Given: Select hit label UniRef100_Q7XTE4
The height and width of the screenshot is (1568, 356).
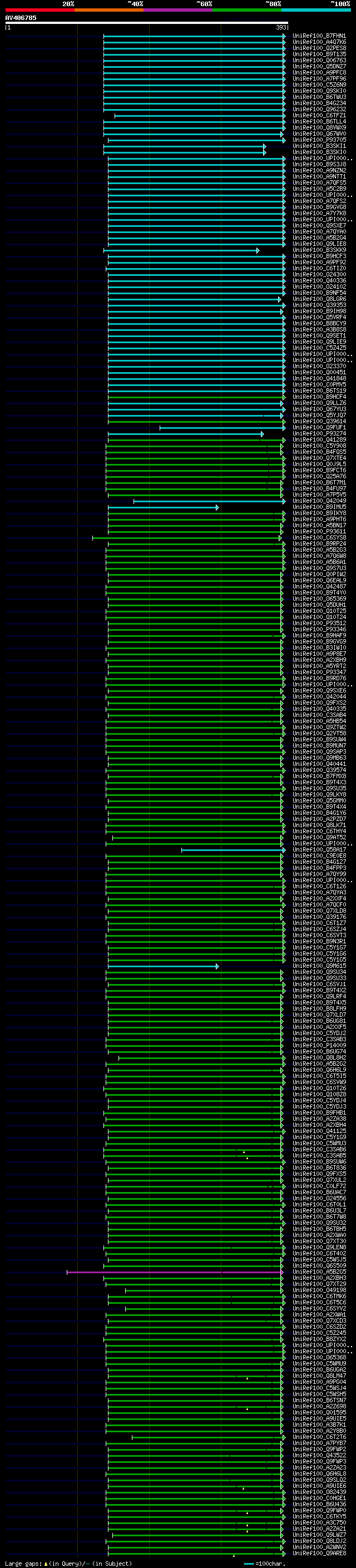Looking at the screenshot, I should click(x=319, y=458).
